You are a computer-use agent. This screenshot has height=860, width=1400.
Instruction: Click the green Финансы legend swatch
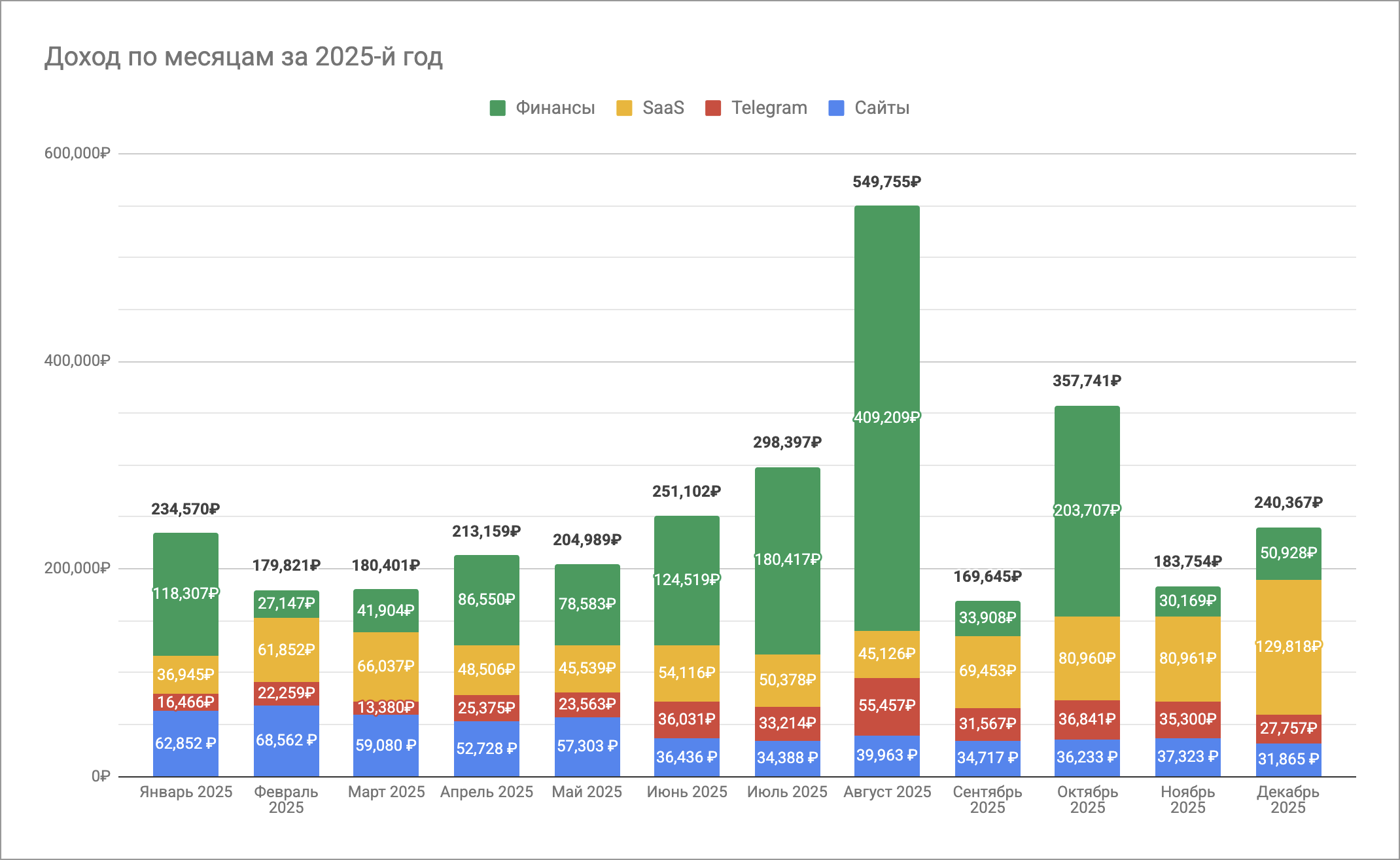pyautogui.click(x=497, y=108)
